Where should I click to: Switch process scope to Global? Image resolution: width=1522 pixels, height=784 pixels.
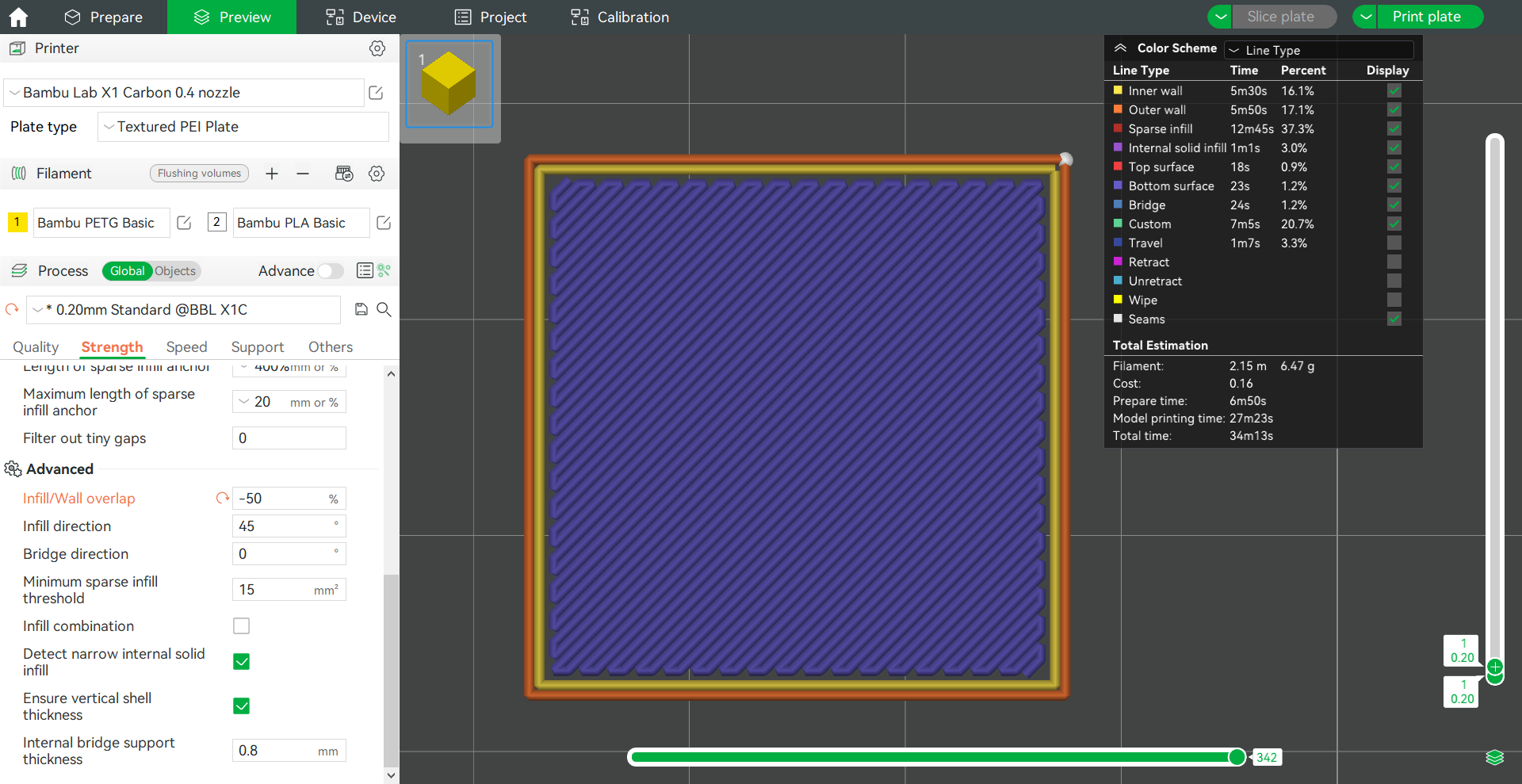click(x=128, y=271)
